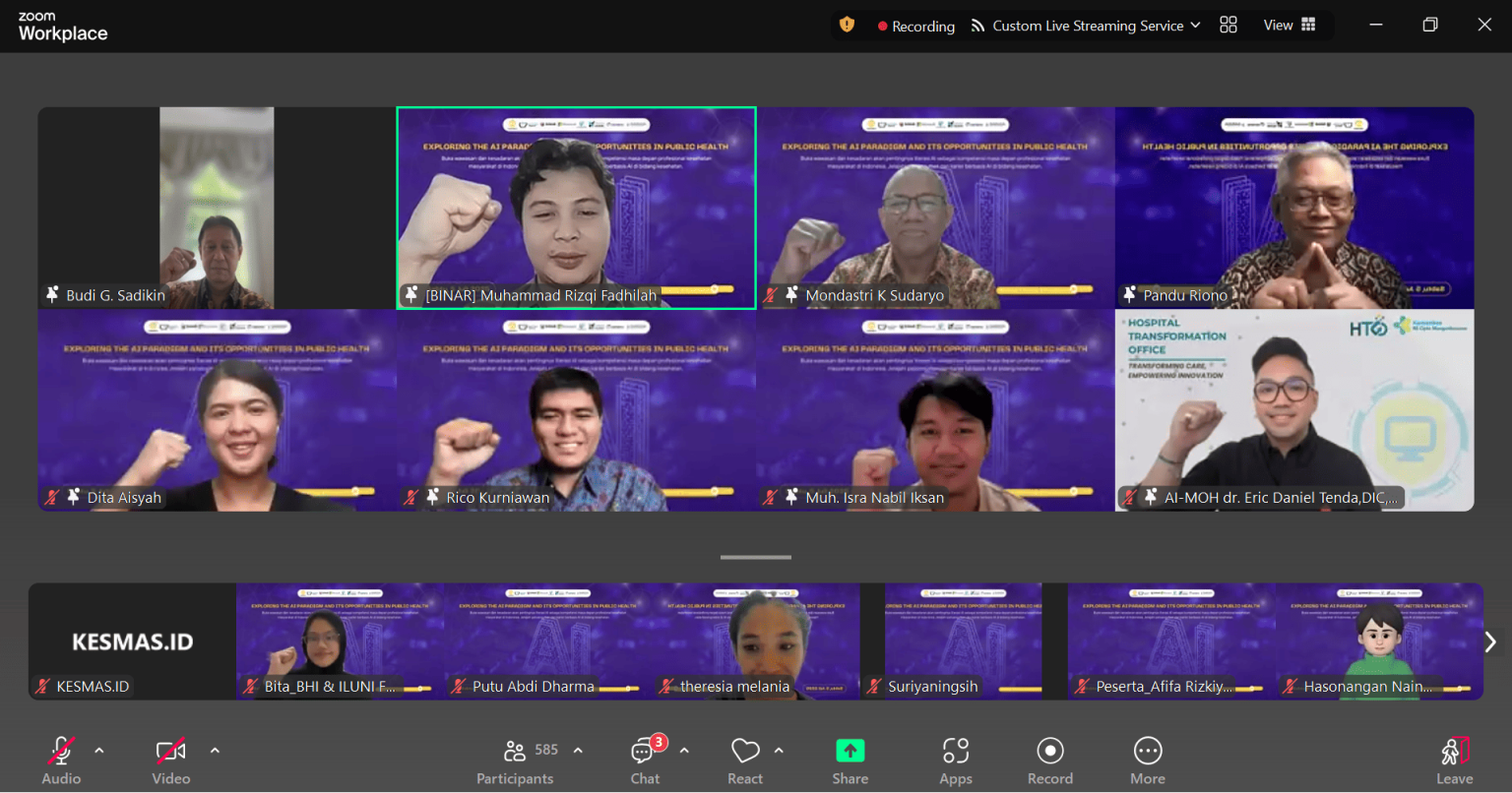
Task: Click the Leave meeting button
Action: [x=1454, y=754]
